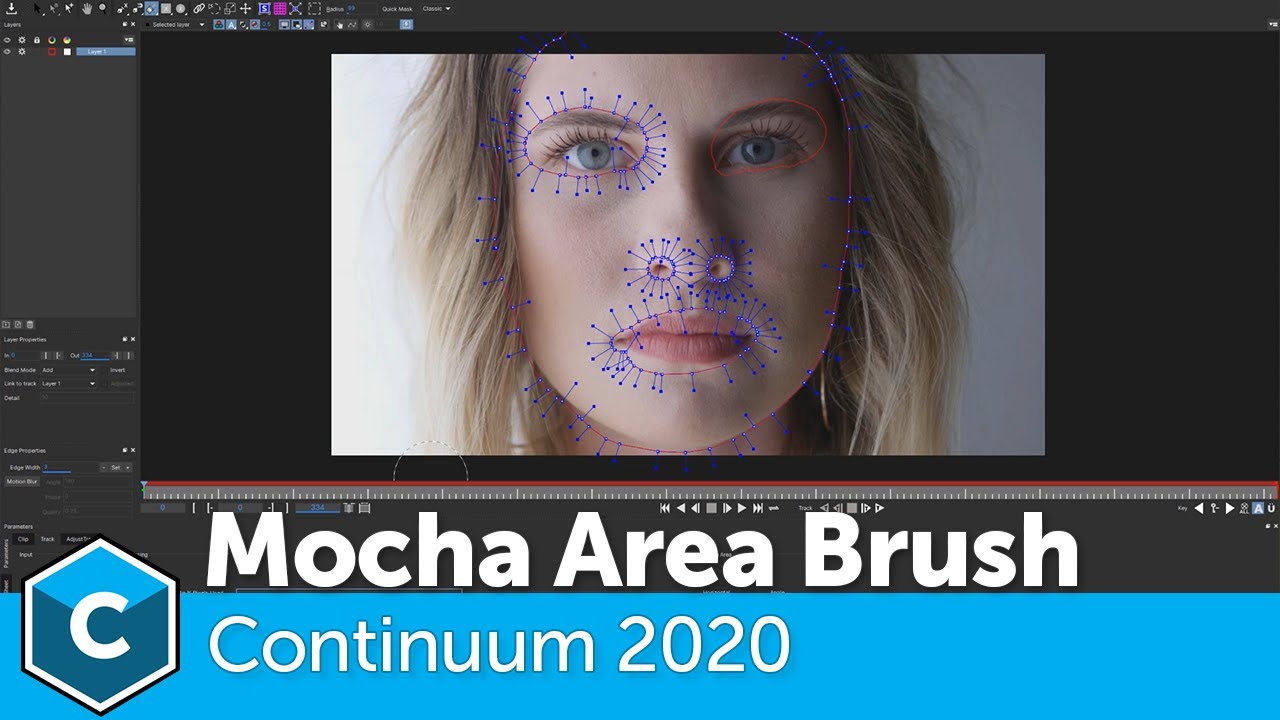Open the AdjustTrack tab

[x=78, y=539]
